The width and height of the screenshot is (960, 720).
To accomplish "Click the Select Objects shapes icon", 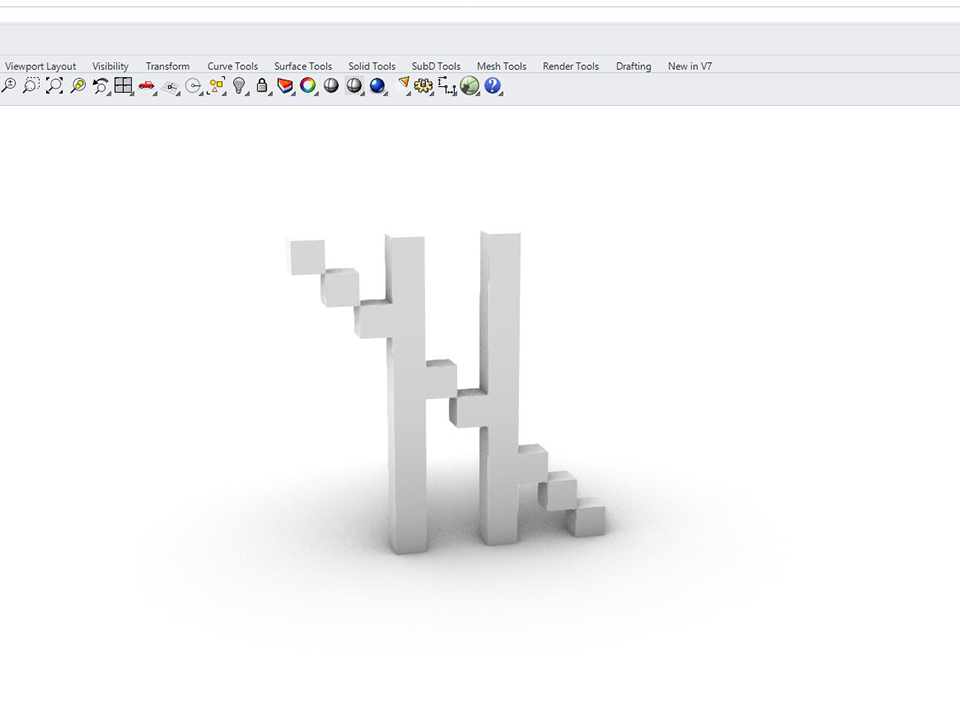I will pyautogui.click(x=216, y=86).
